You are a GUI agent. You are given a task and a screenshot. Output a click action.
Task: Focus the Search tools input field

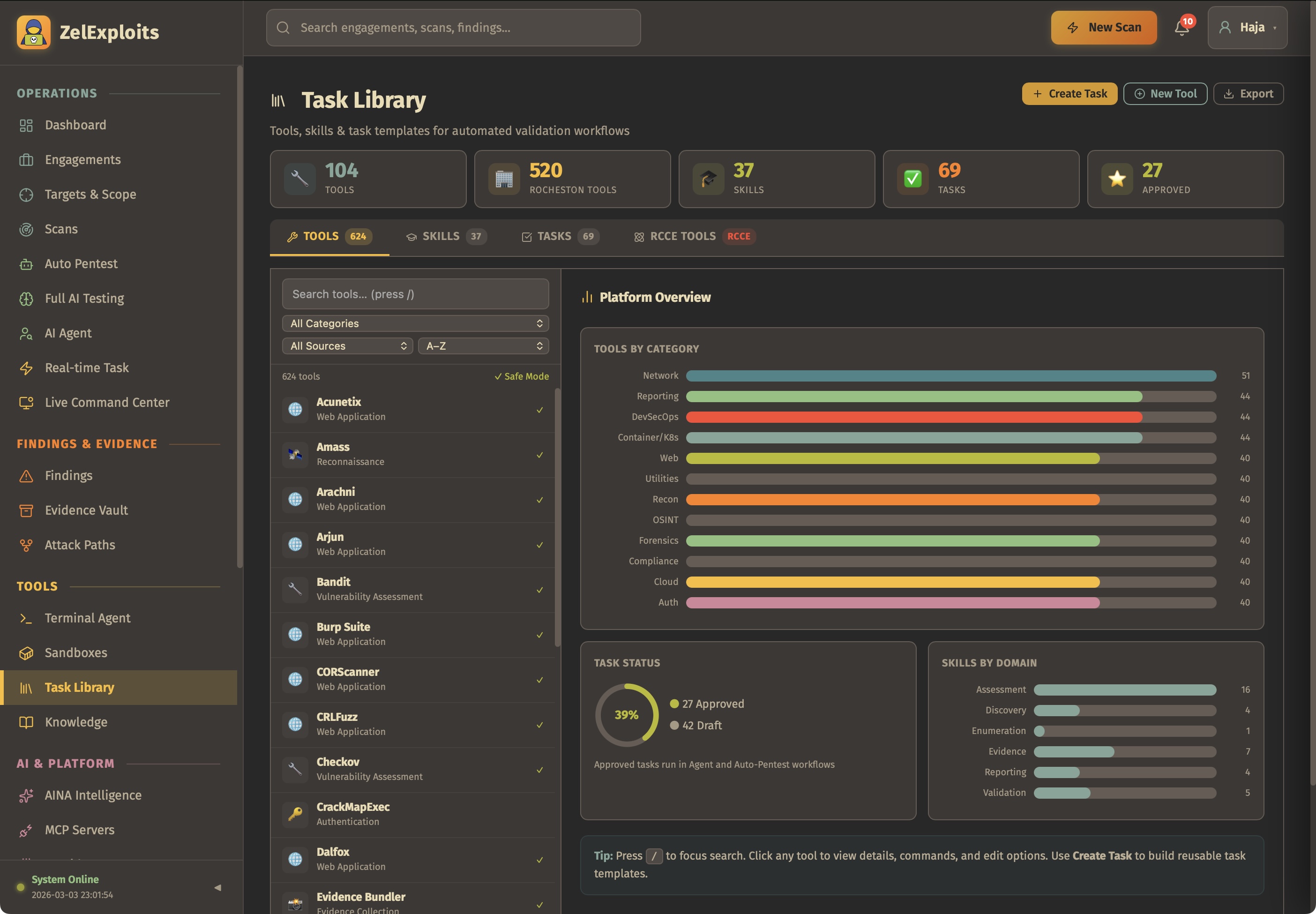point(415,294)
